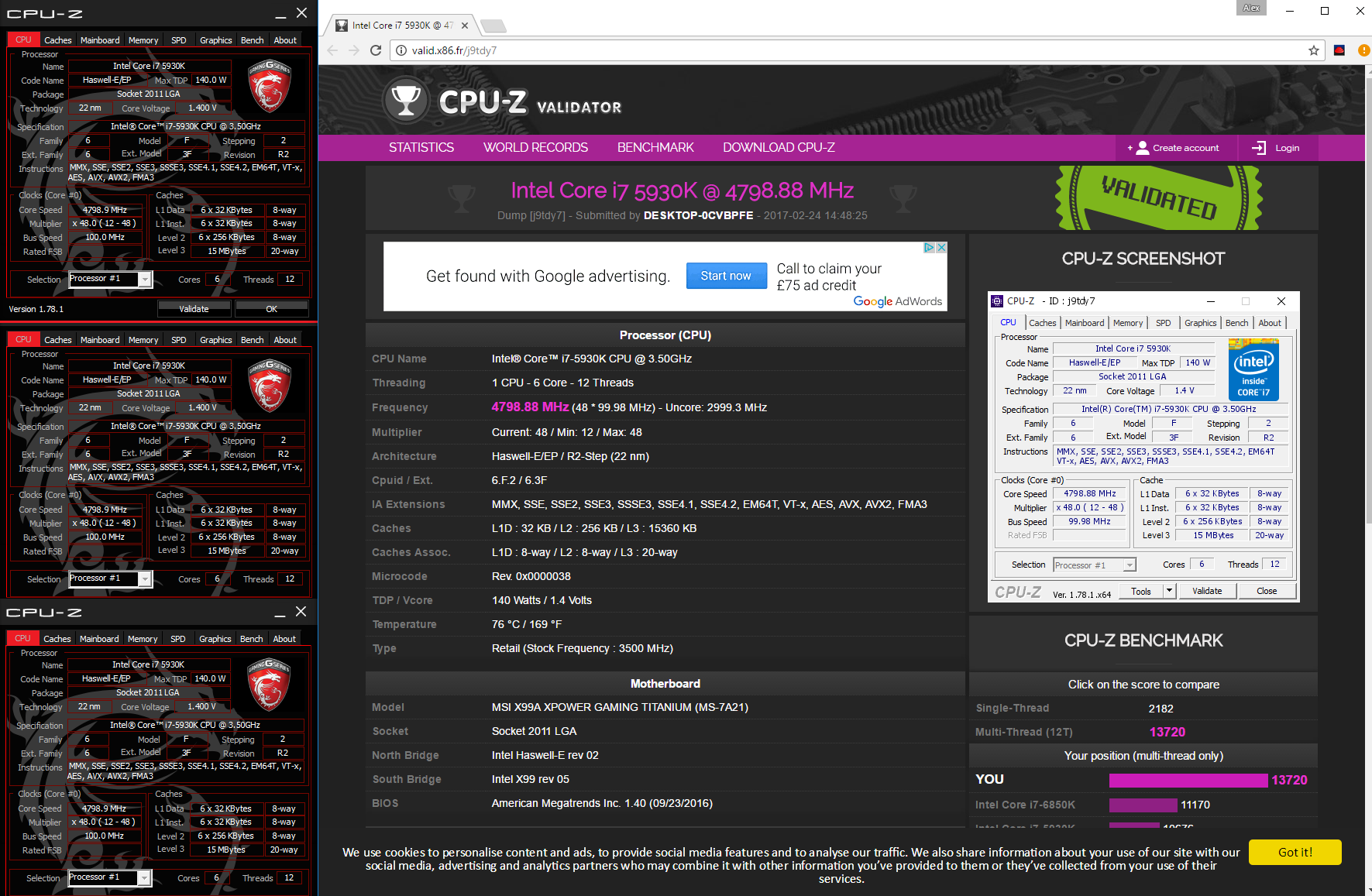Click the Multi-Thread score 13720
1372x896 pixels.
pyautogui.click(x=1167, y=732)
